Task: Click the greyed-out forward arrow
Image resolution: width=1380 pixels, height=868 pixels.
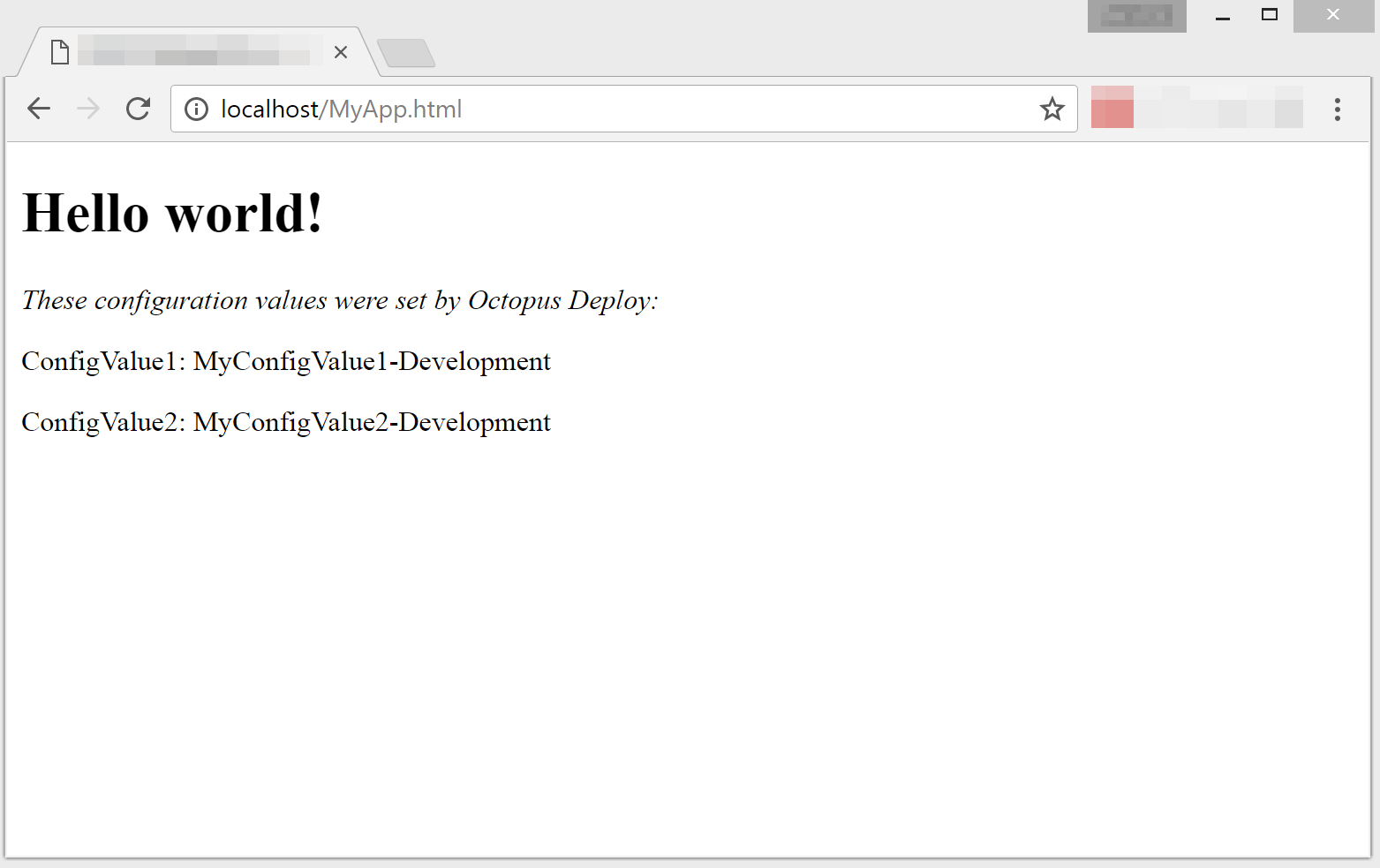Action: [88, 109]
